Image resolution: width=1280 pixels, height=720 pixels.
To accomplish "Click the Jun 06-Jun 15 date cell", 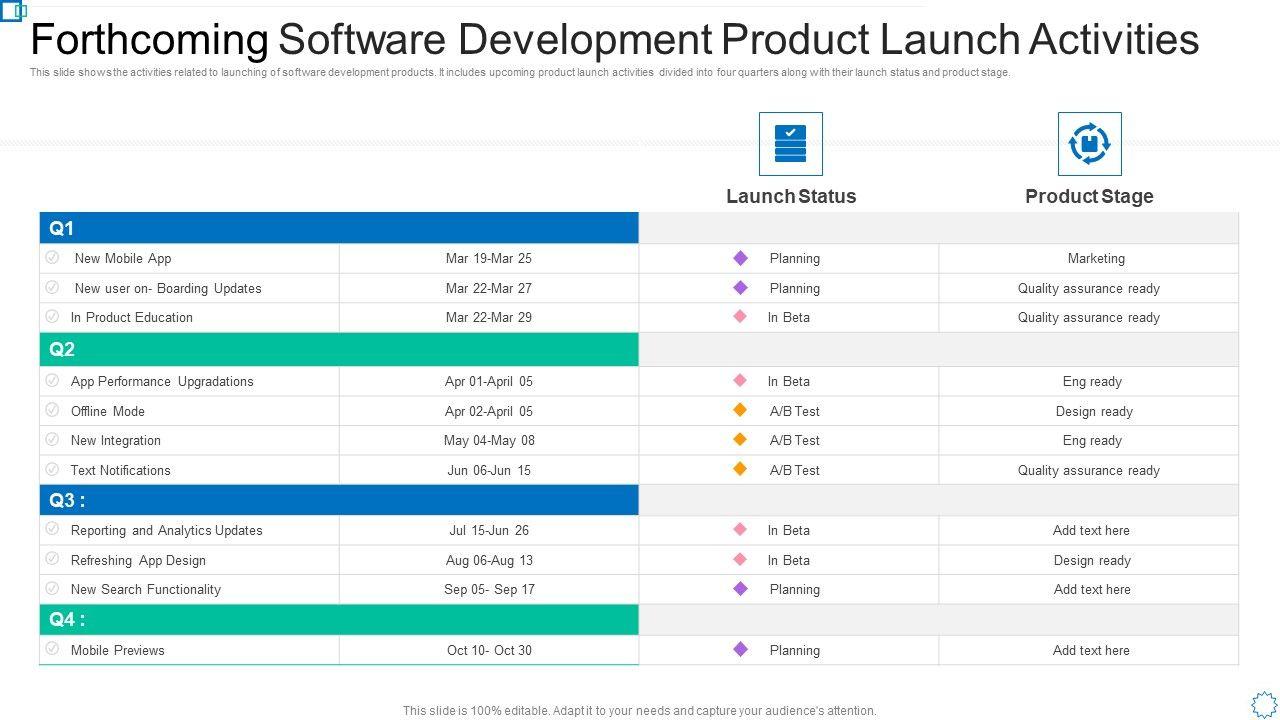I will pyautogui.click(x=489, y=470).
